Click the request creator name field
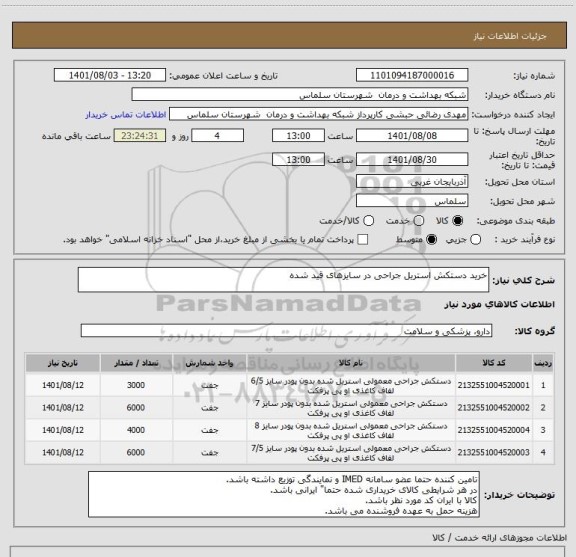 (x=318, y=114)
